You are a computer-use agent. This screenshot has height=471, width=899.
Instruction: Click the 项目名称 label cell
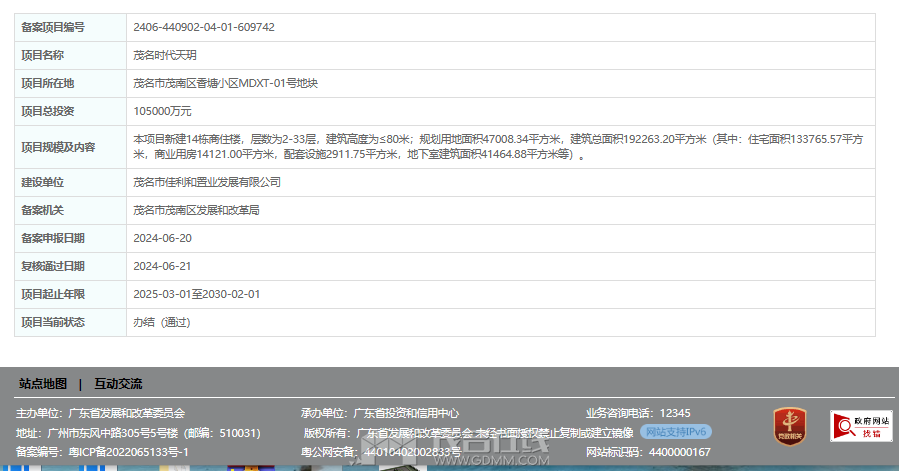tap(71, 55)
